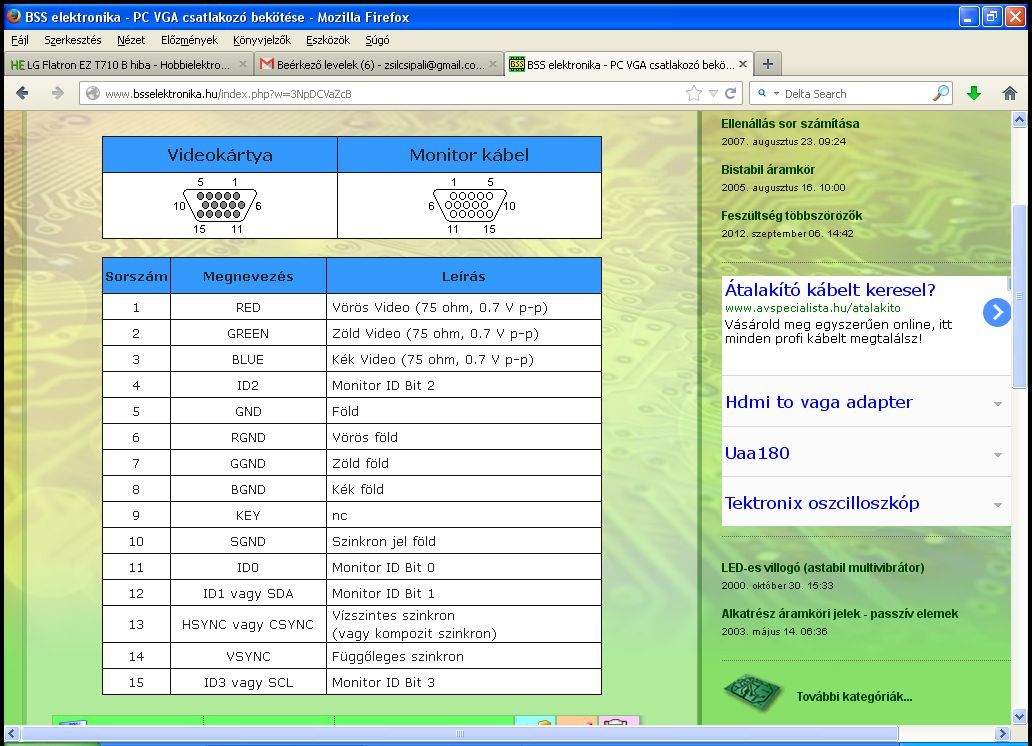The image size is (1032, 746).
Task: Click the site identity globe icon
Action: pos(93,93)
